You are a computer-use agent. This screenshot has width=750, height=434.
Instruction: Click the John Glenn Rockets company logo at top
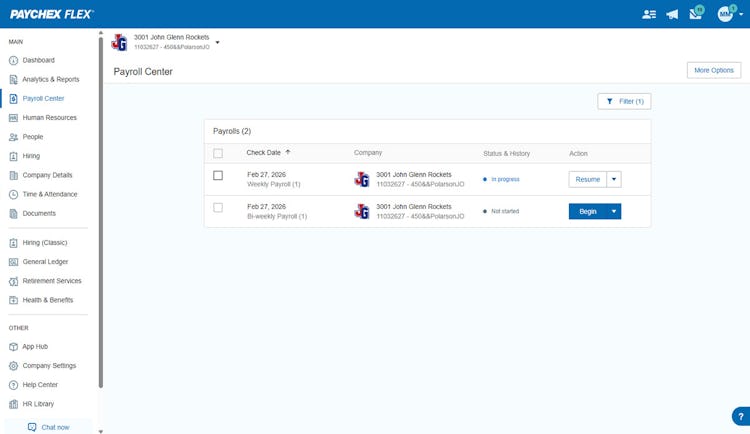click(119, 42)
